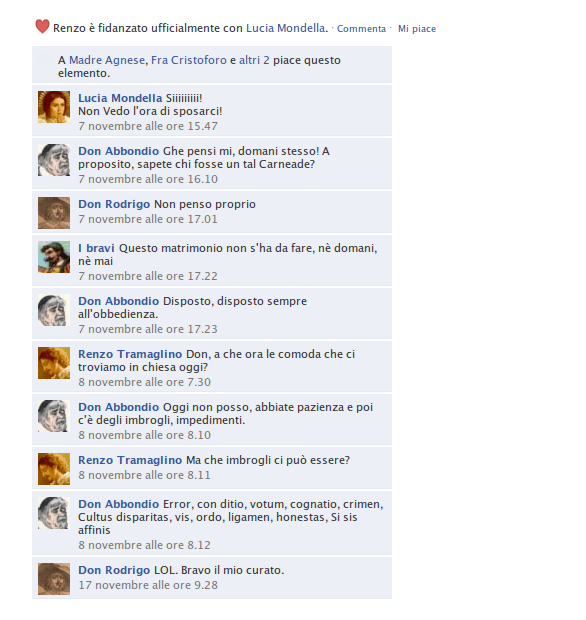Open I bravi profile picture
Viewport: 586px width, 620px height.
54,257
